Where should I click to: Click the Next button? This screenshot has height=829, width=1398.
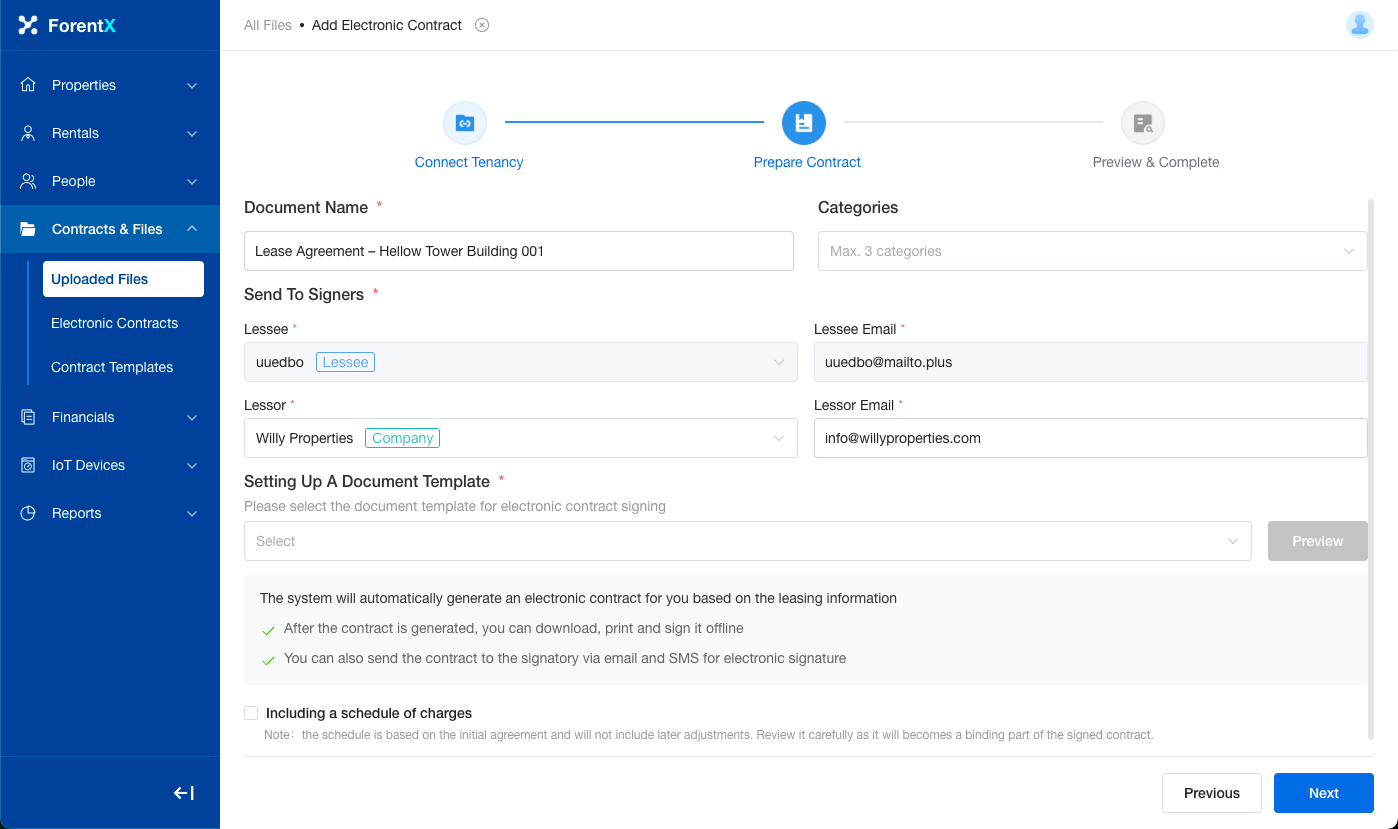[1323, 793]
